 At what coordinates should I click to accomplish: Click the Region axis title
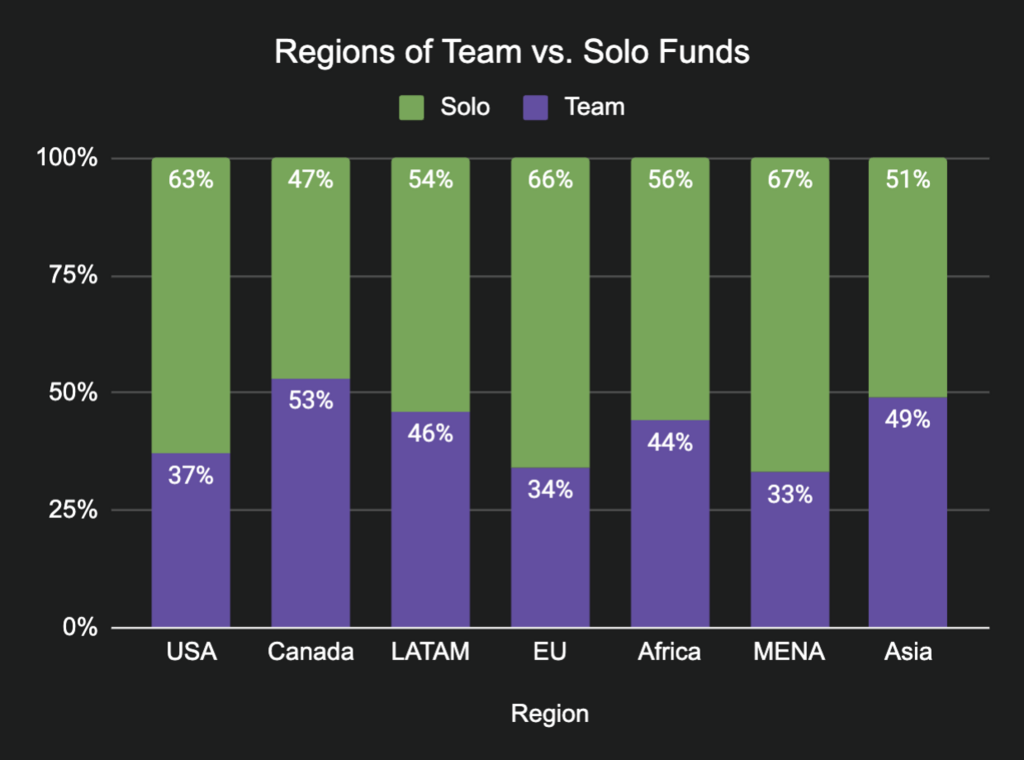549,714
